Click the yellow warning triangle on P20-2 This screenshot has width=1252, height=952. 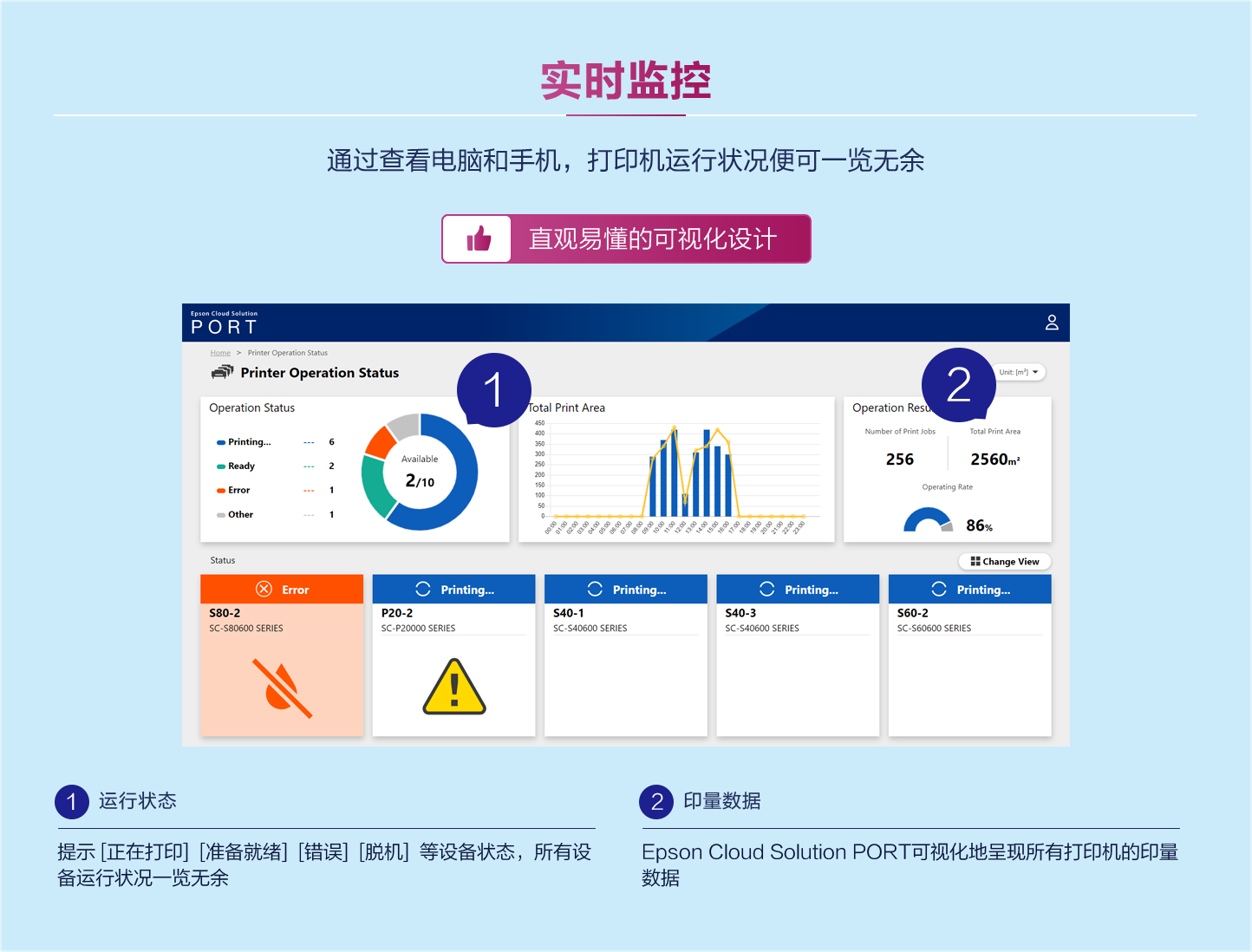[x=454, y=687]
